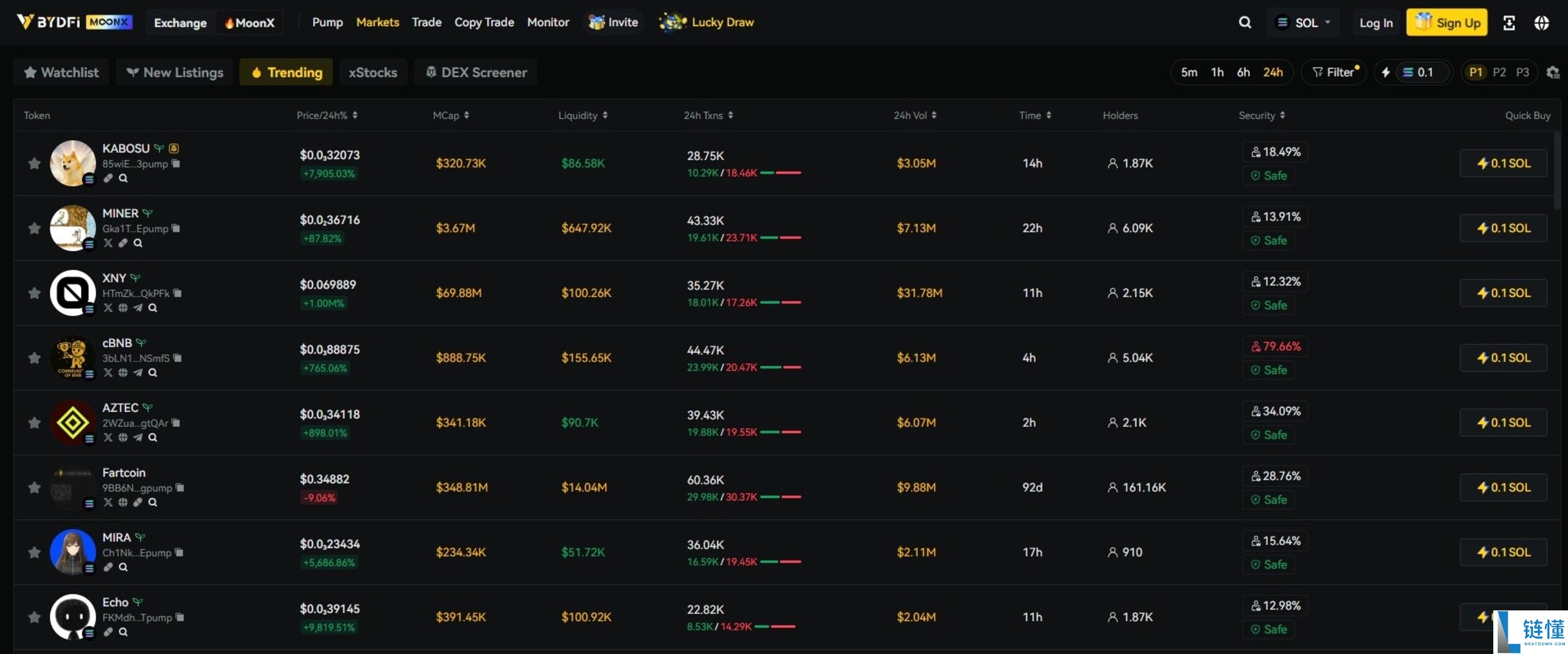
Task: Toggle the star for MIRA
Action: tap(34, 552)
